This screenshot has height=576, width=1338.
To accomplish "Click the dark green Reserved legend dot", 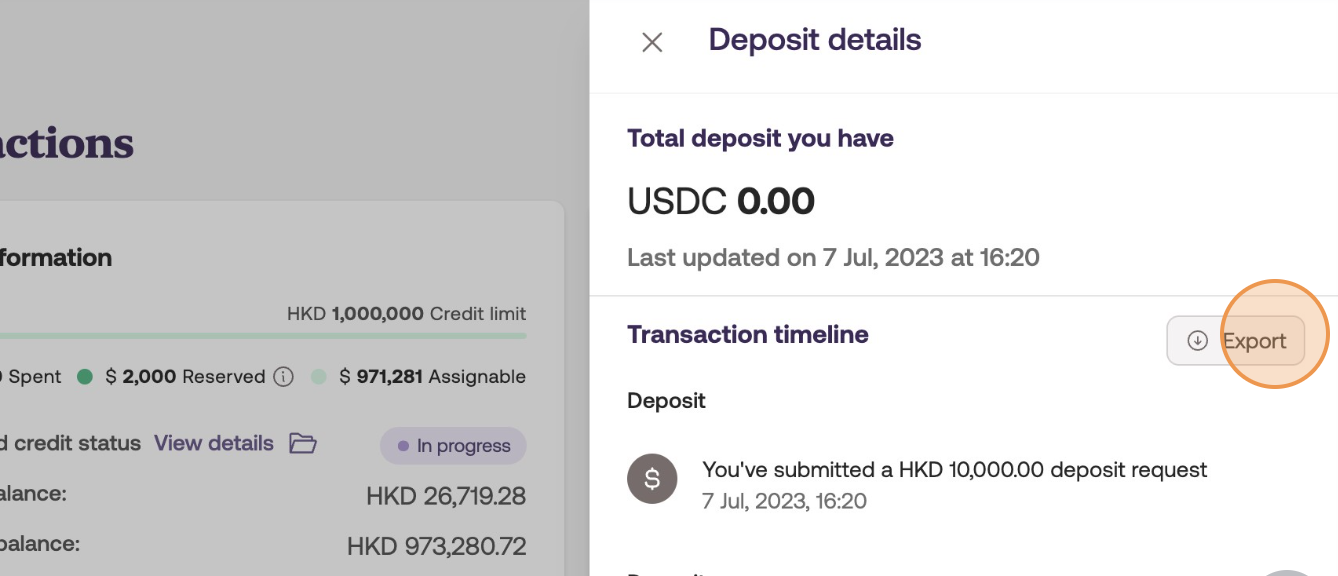I will pyautogui.click(x=85, y=377).
